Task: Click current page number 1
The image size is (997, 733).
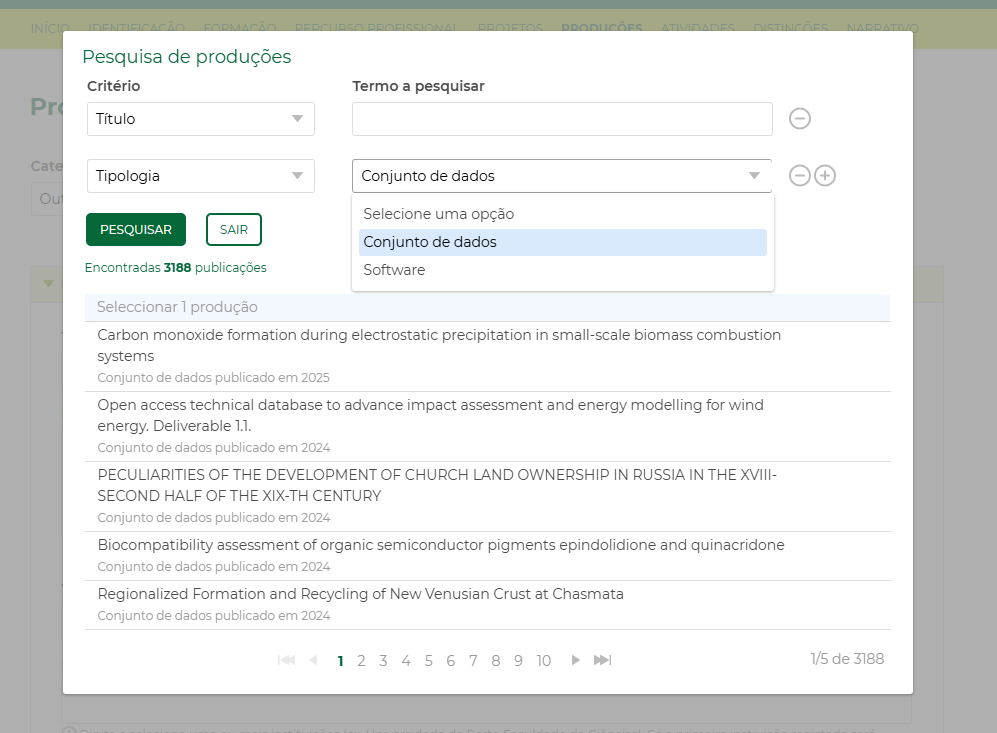Action: [x=340, y=661]
